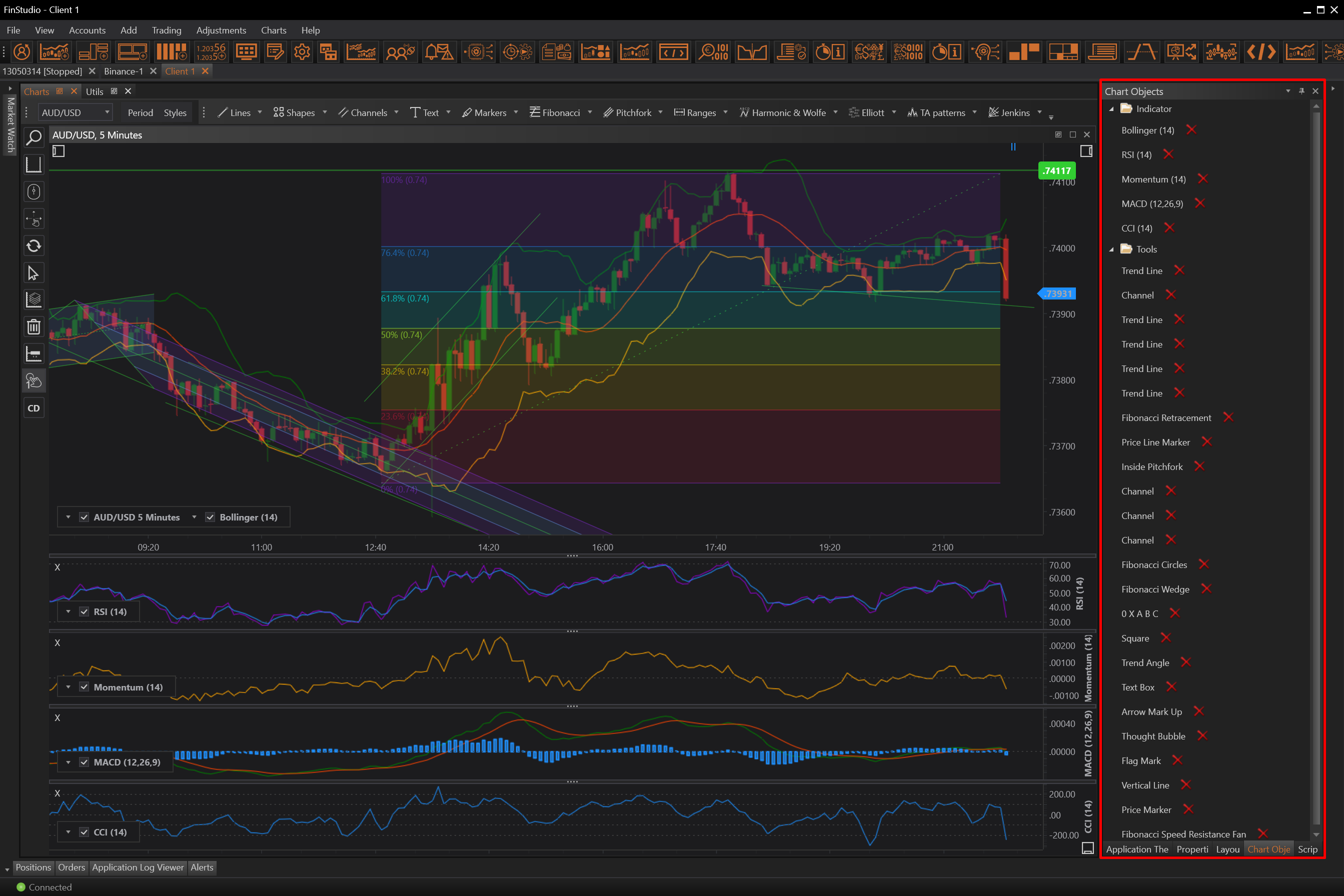Open the Application Log Viewer panel
This screenshot has width=1344, height=896.
(x=138, y=867)
